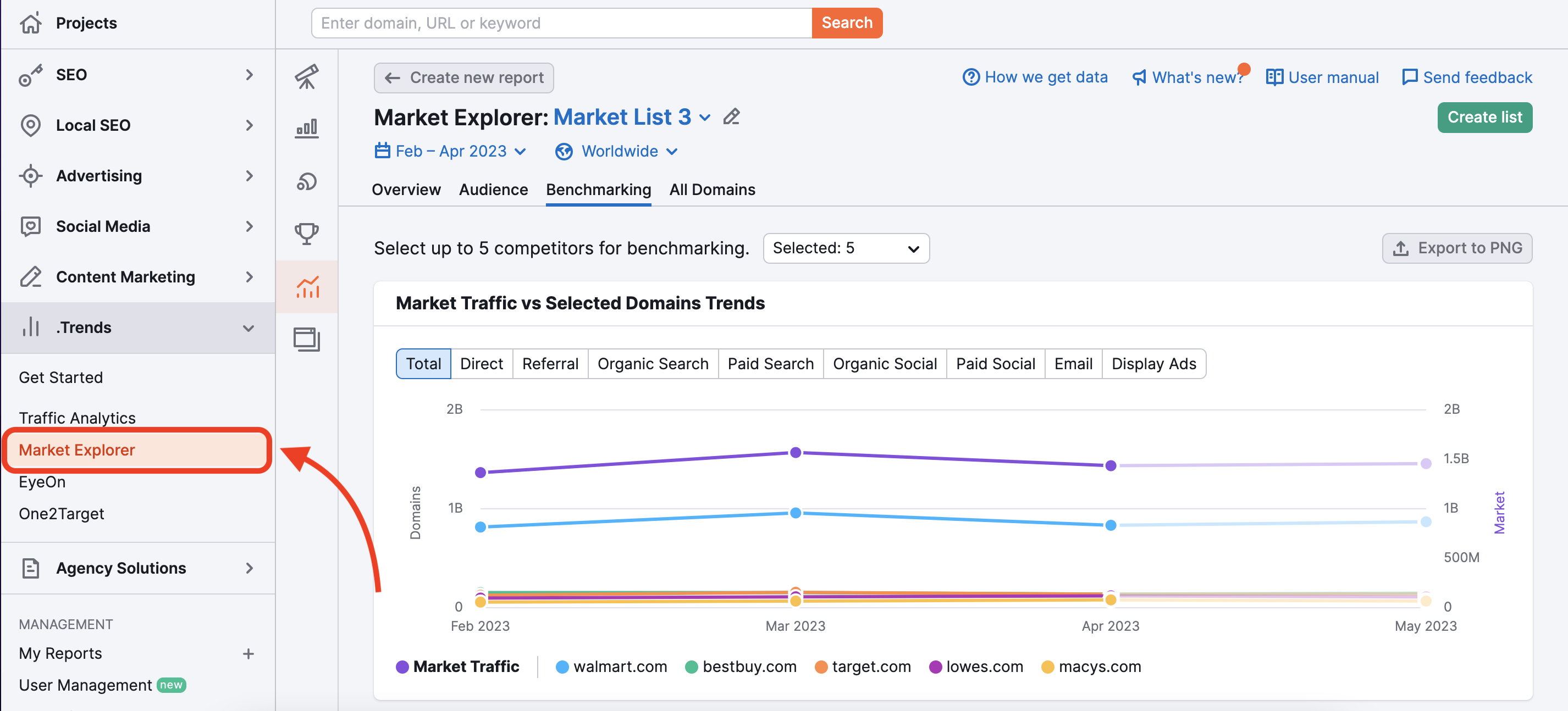Click the green Create list button

coord(1484,118)
